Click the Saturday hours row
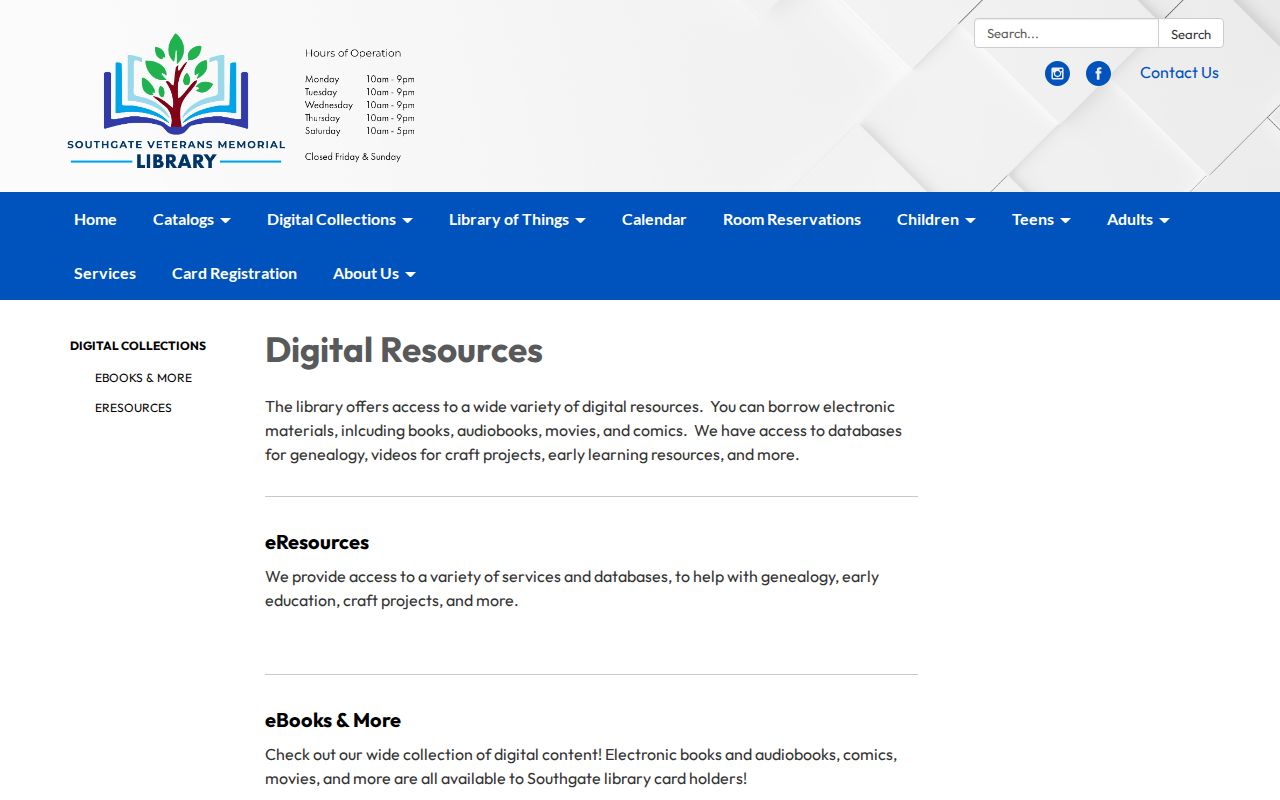1280x800 pixels. pos(360,131)
